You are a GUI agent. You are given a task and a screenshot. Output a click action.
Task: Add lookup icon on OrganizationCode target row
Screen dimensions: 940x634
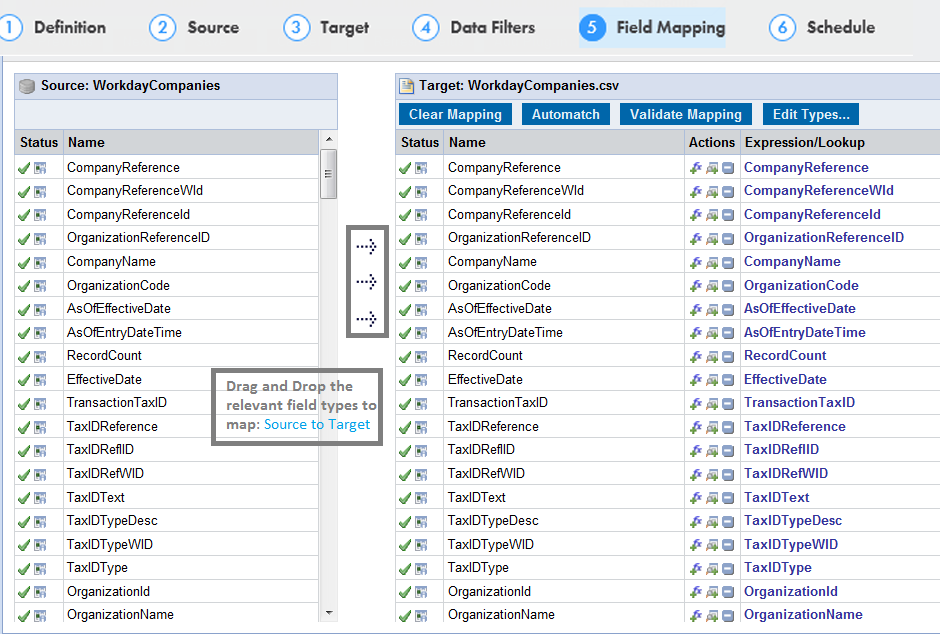[712, 286]
